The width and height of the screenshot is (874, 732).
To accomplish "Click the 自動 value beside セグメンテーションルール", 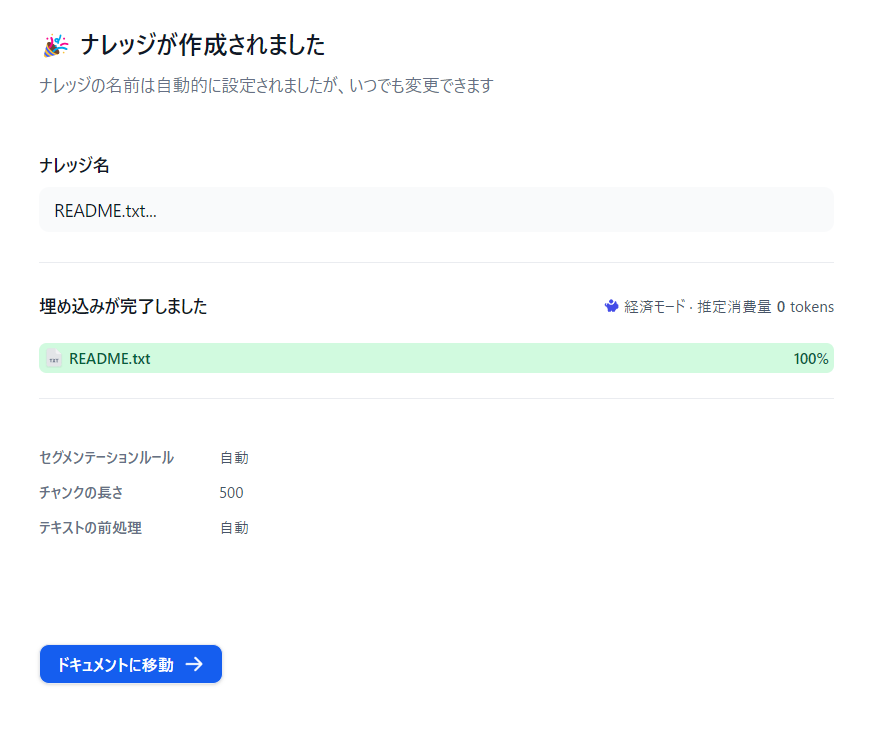I will pyautogui.click(x=234, y=458).
